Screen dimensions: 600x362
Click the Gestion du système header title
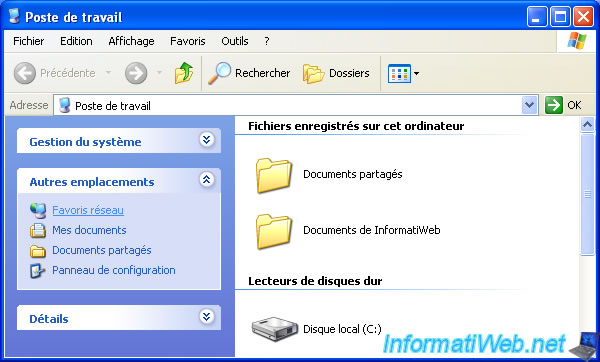coord(85,142)
